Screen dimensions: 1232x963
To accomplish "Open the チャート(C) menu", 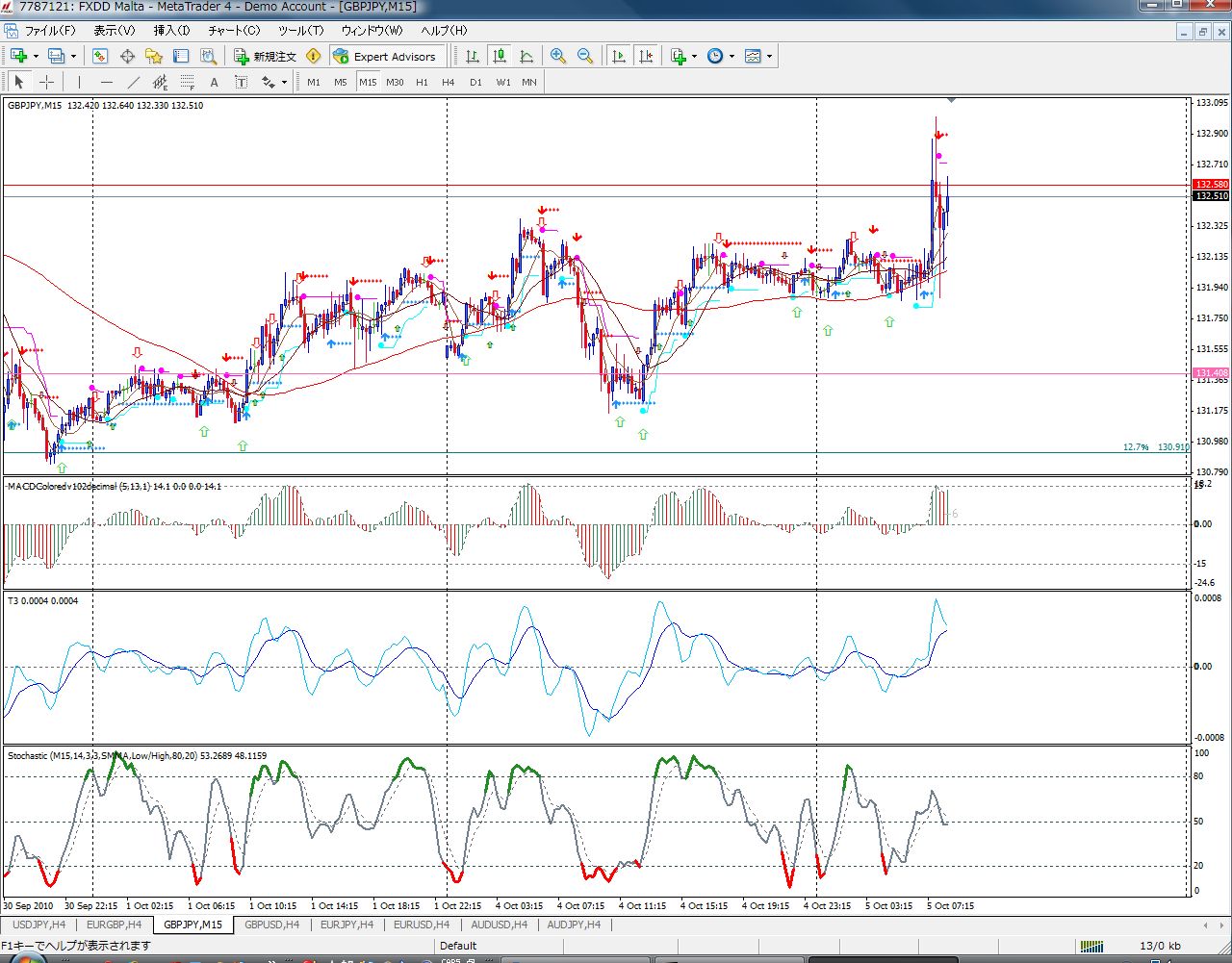I will (x=234, y=31).
